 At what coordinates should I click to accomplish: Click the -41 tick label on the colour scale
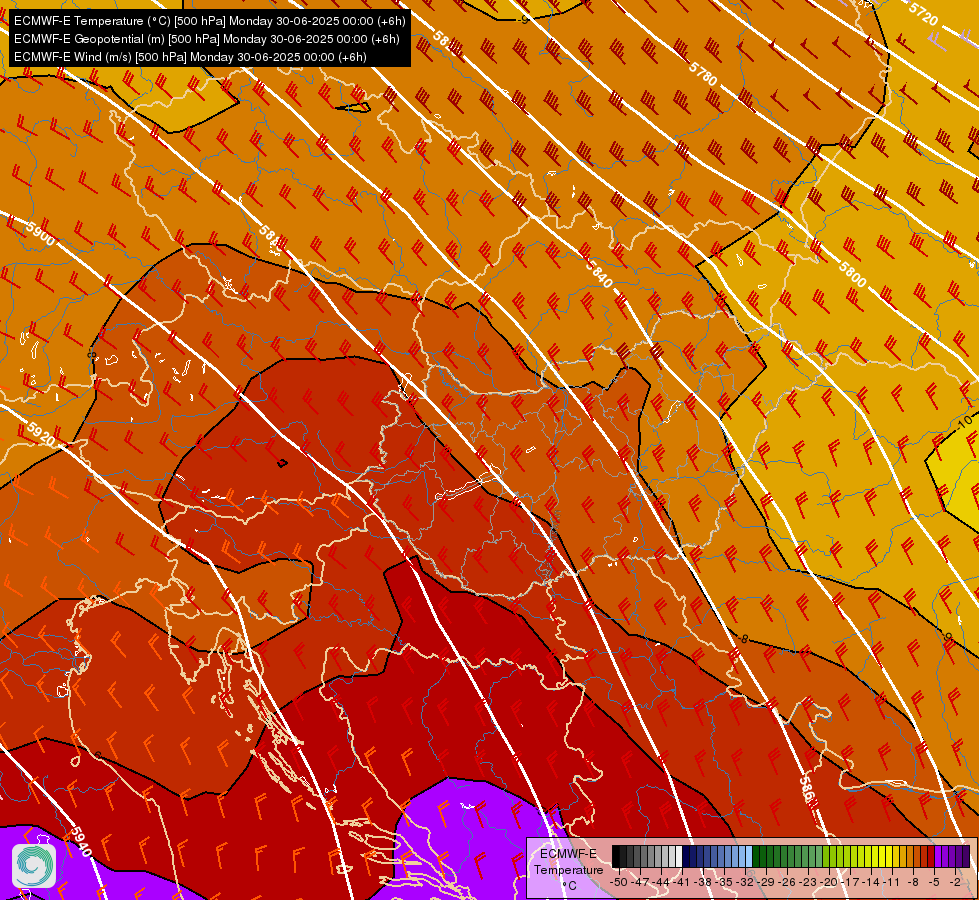click(682, 882)
